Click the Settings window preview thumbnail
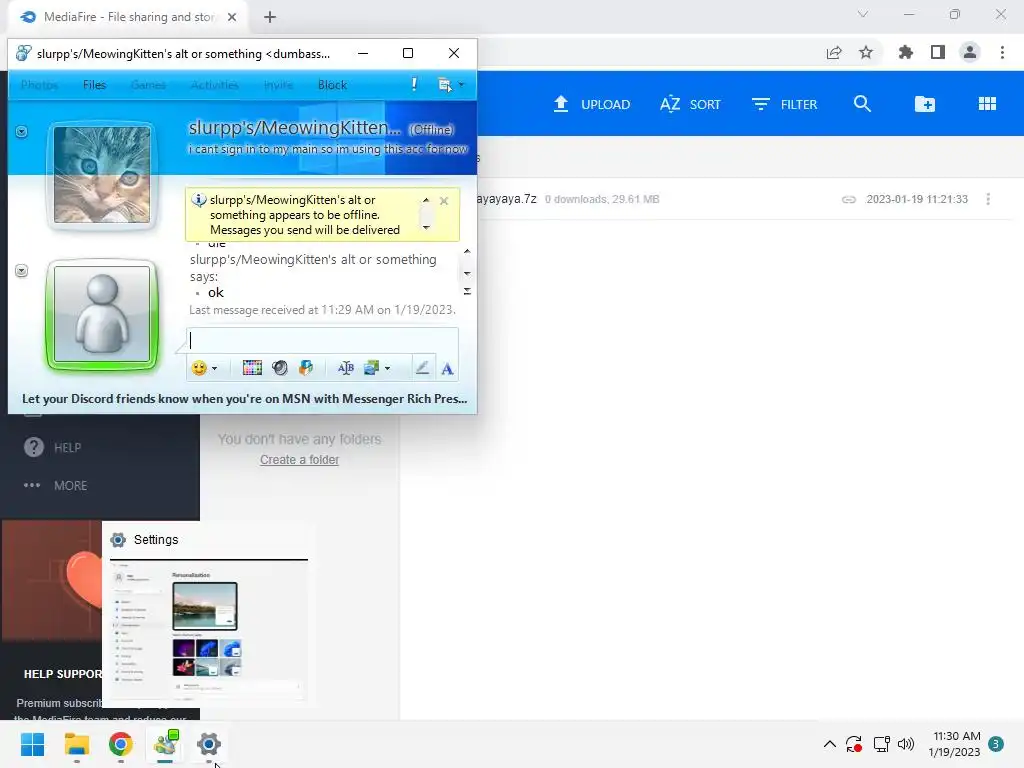1024x768 pixels. coord(209,631)
